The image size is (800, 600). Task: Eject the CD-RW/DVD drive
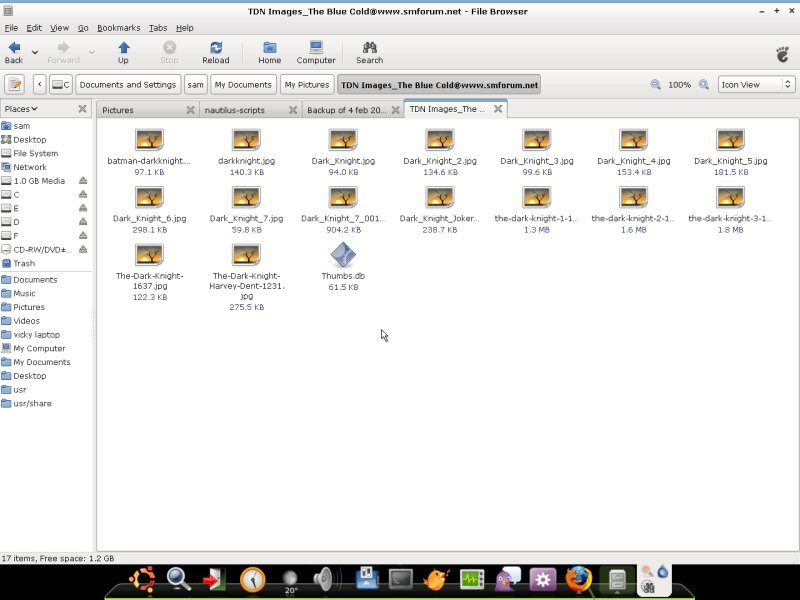click(x=83, y=249)
